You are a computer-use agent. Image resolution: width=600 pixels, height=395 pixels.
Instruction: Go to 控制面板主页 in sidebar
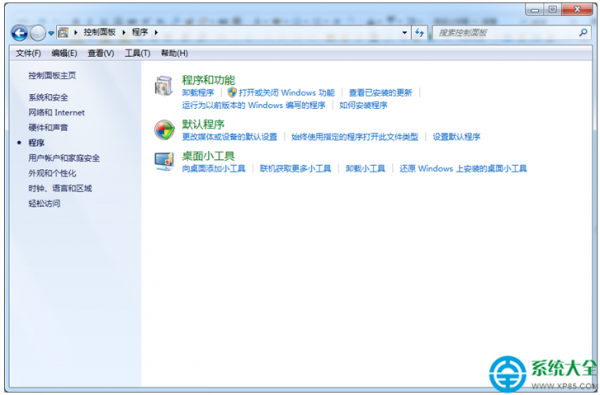tap(52, 75)
